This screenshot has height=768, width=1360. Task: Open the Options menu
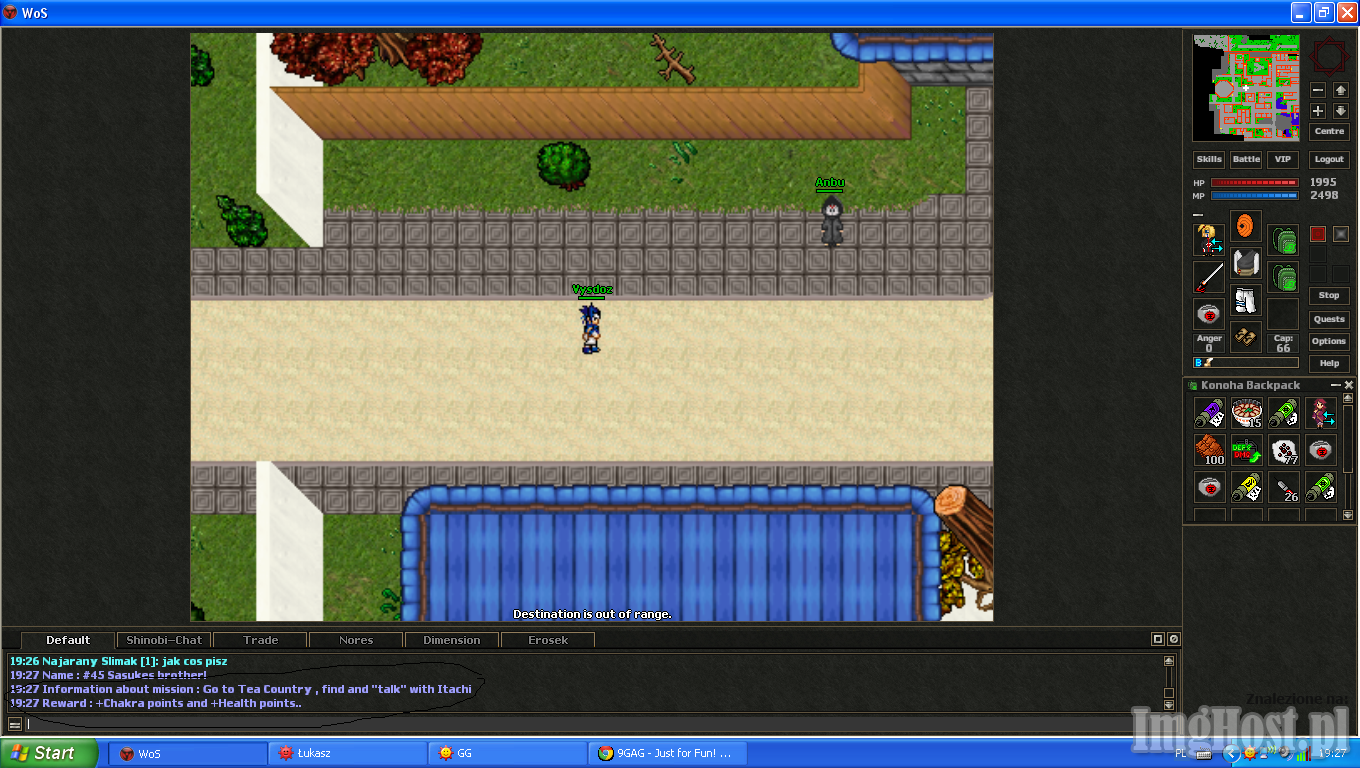1329,341
